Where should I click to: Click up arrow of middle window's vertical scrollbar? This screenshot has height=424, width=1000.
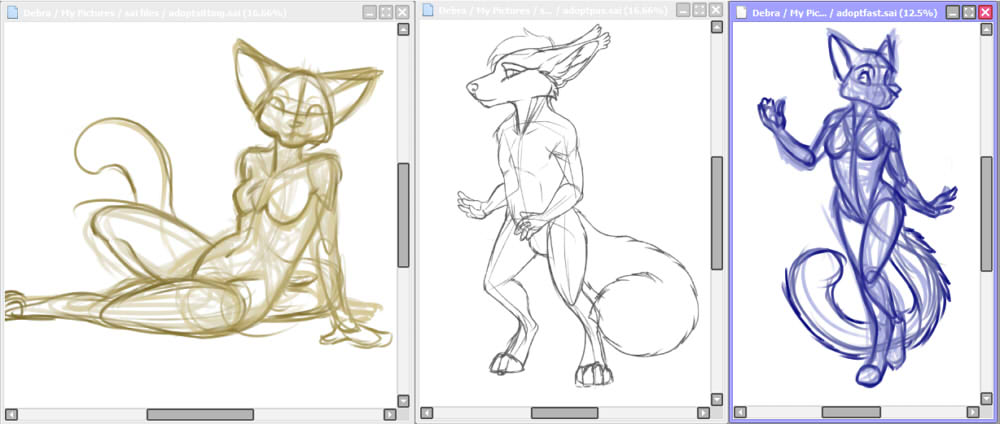tap(717, 27)
